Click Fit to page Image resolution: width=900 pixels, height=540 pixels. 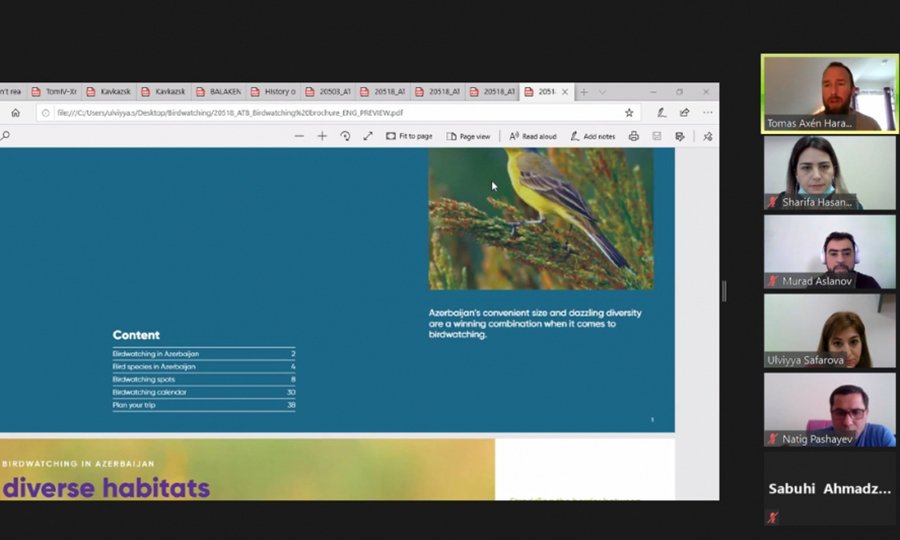(x=409, y=136)
